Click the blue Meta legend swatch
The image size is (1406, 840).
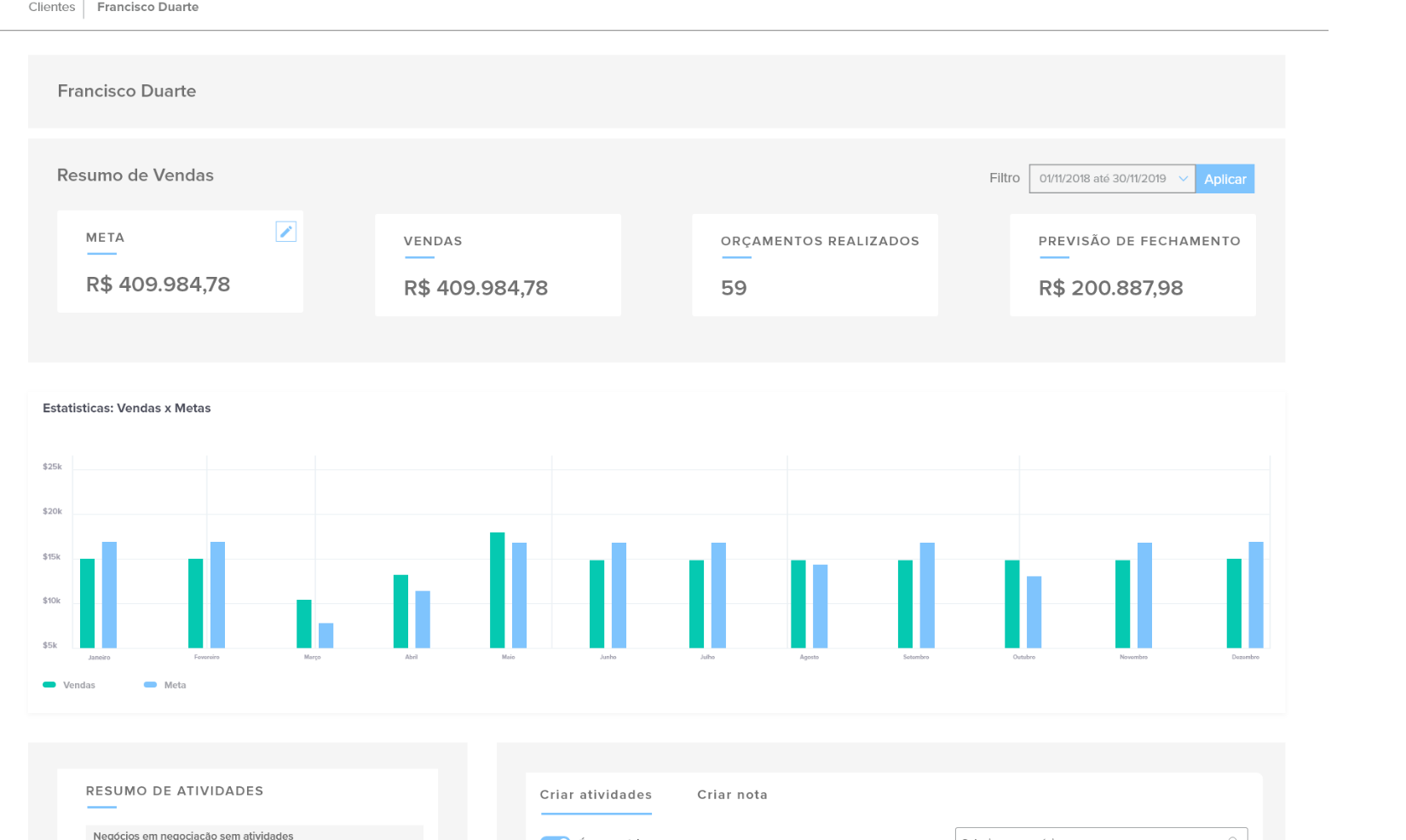coord(150,685)
